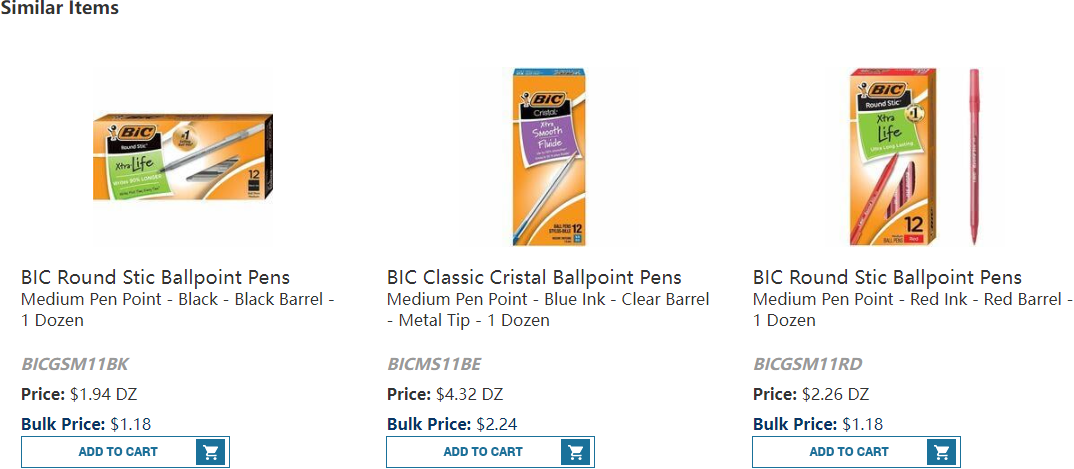Add BIC Classic Cristal pens to cart

(x=483, y=452)
